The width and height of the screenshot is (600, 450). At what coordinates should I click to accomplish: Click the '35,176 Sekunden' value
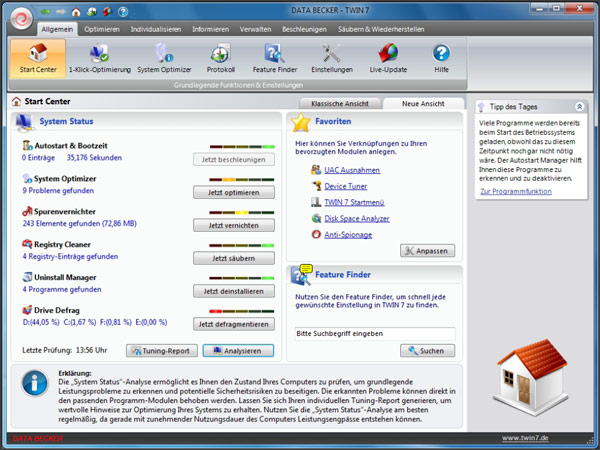click(94, 158)
